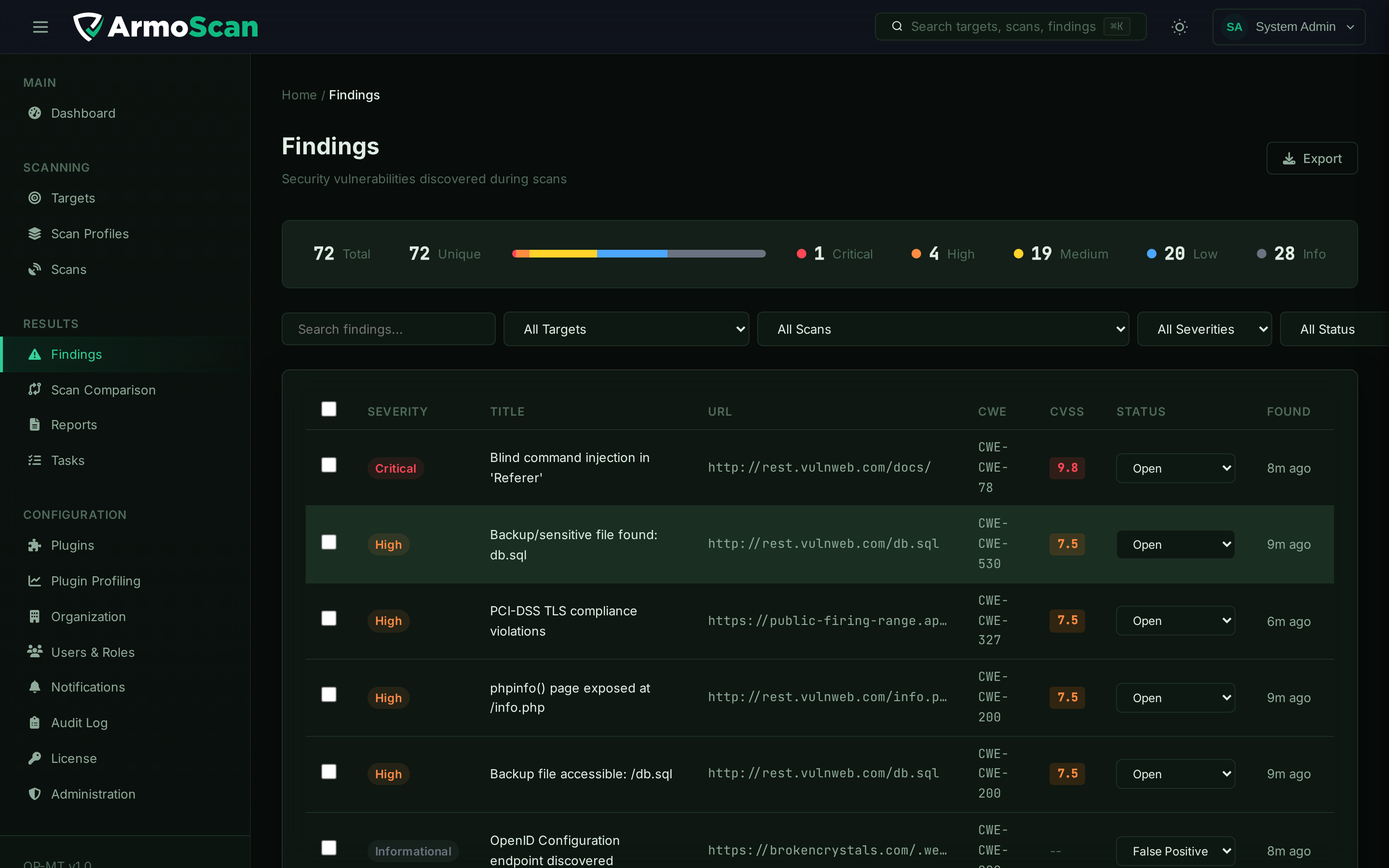Image resolution: width=1389 pixels, height=868 pixels.
Task: Tick the select-all checkbox in table header
Action: (x=329, y=409)
